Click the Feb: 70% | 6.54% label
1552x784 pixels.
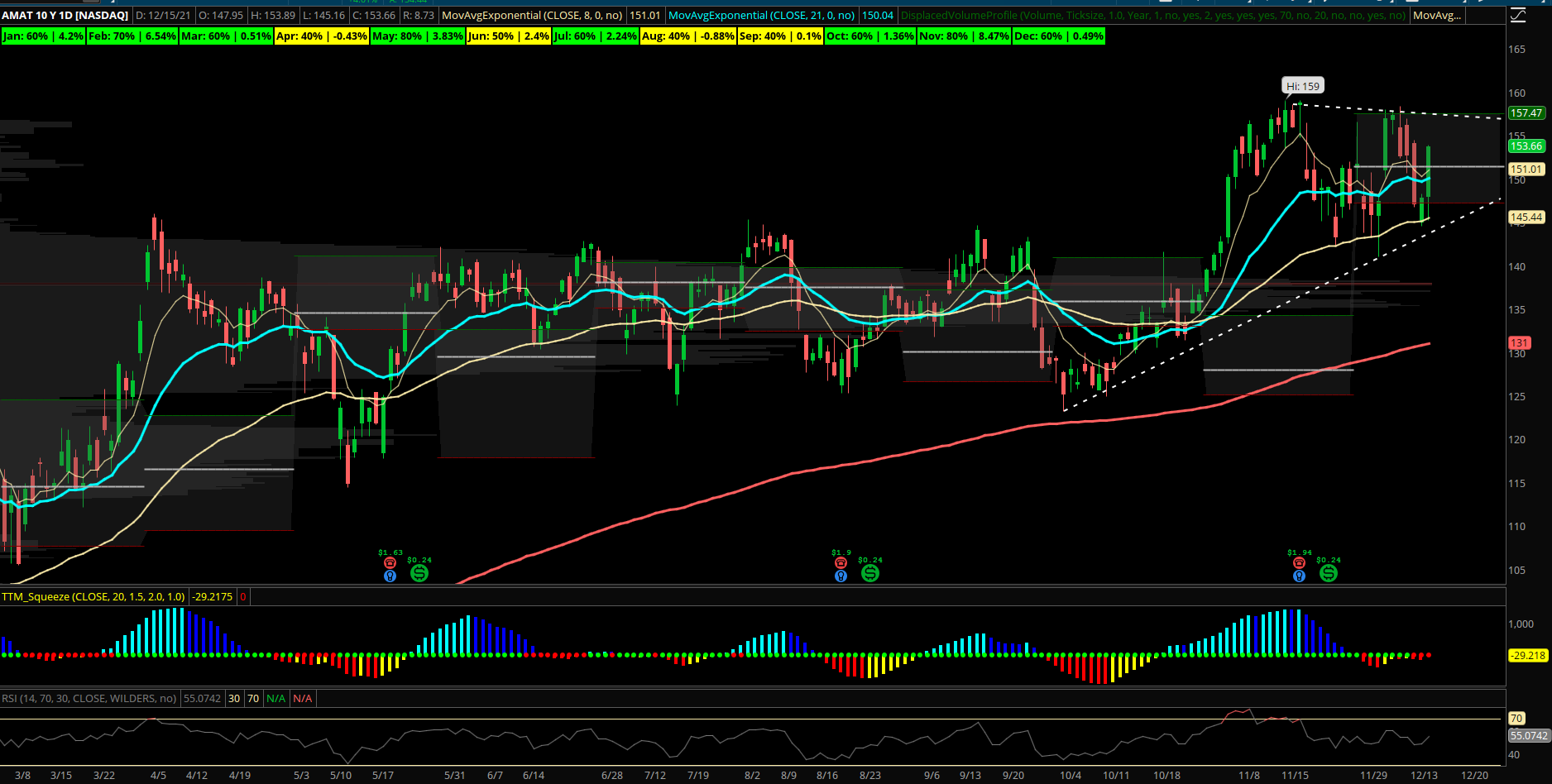132,36
